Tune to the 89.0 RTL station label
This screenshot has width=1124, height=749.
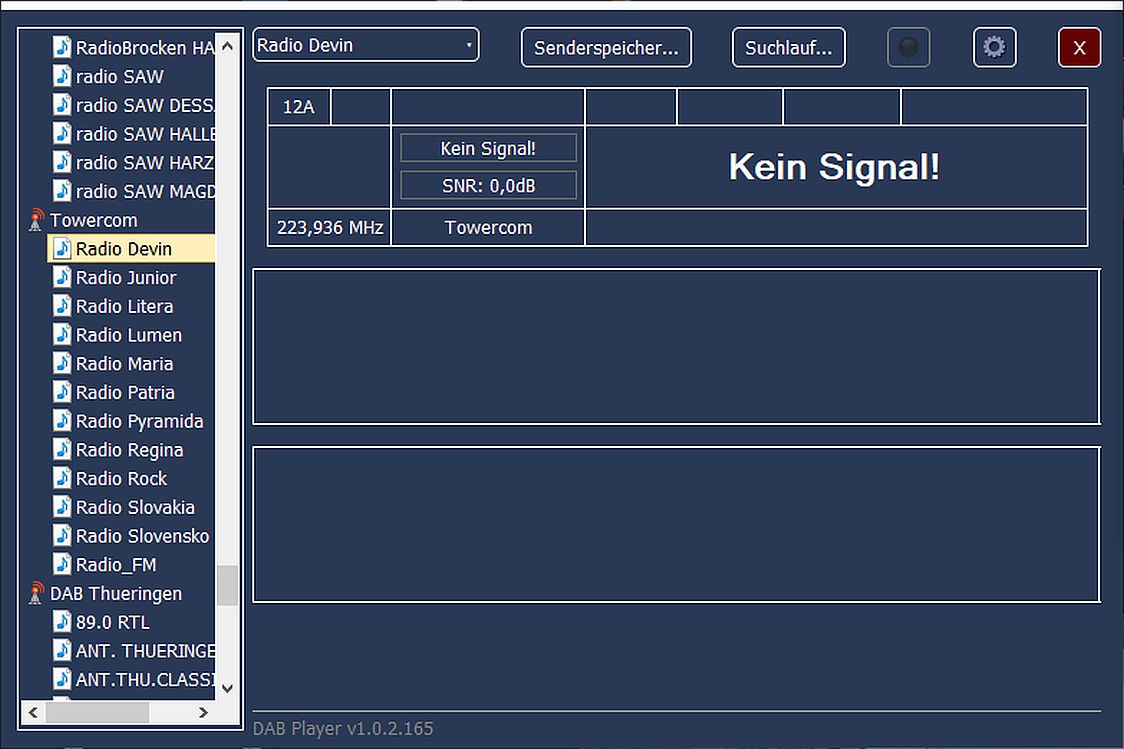[x=113, y=622]
